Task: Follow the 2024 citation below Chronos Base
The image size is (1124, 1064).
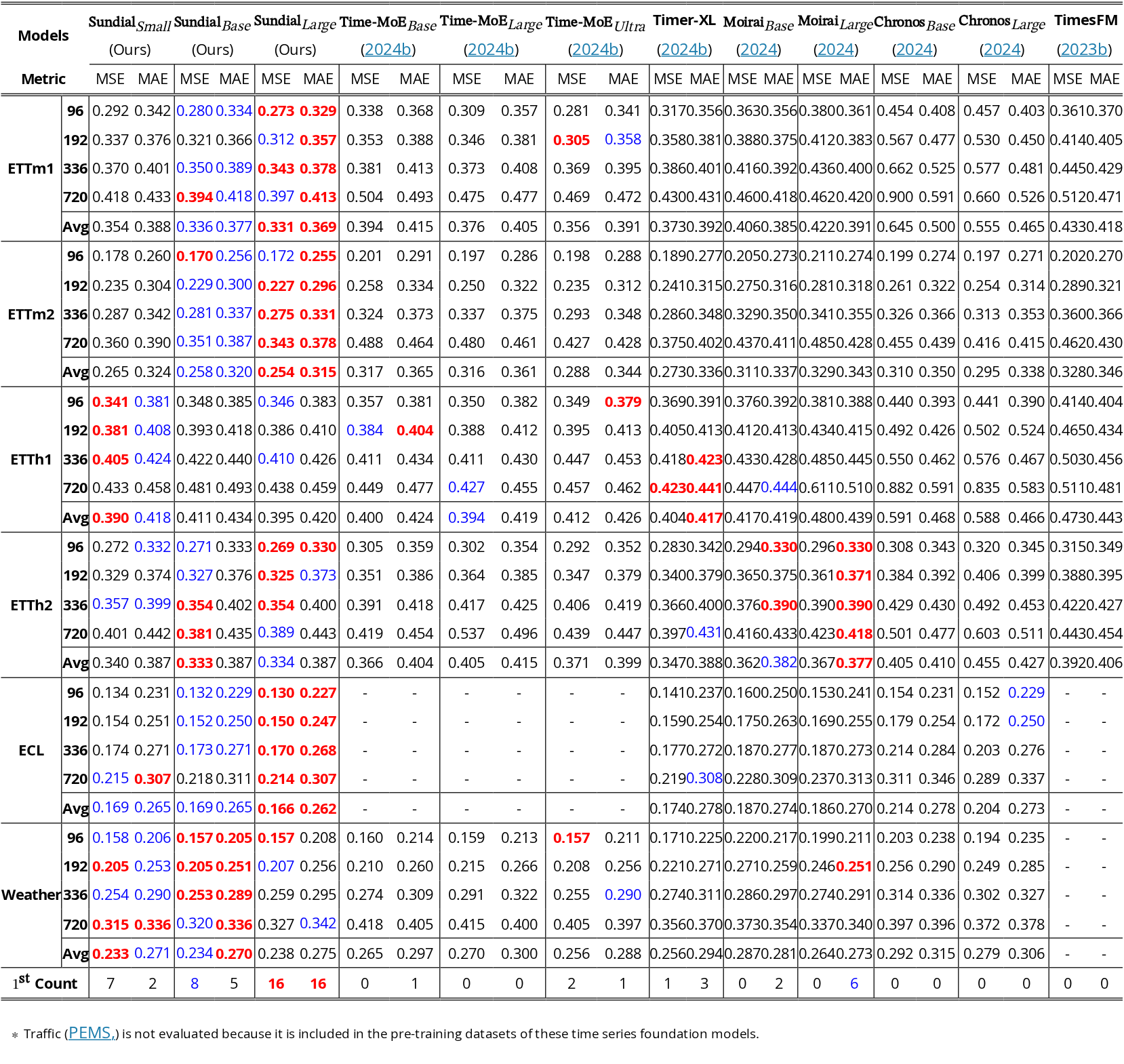Action: [x=915, y=50]
